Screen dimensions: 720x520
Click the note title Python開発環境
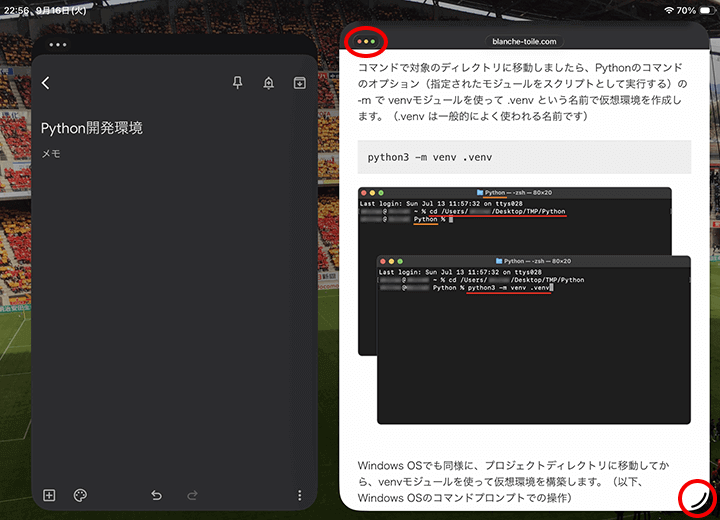pos(92,128)
